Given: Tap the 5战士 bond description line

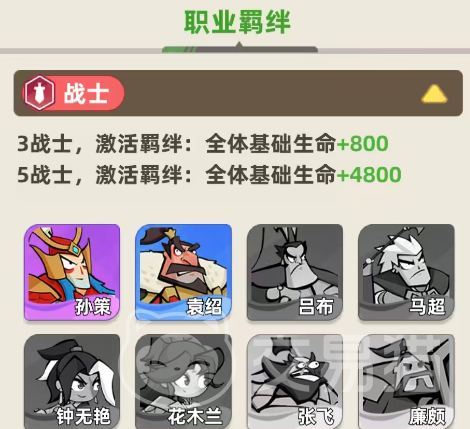Looking at the screenshot, I should coord(209,175).
